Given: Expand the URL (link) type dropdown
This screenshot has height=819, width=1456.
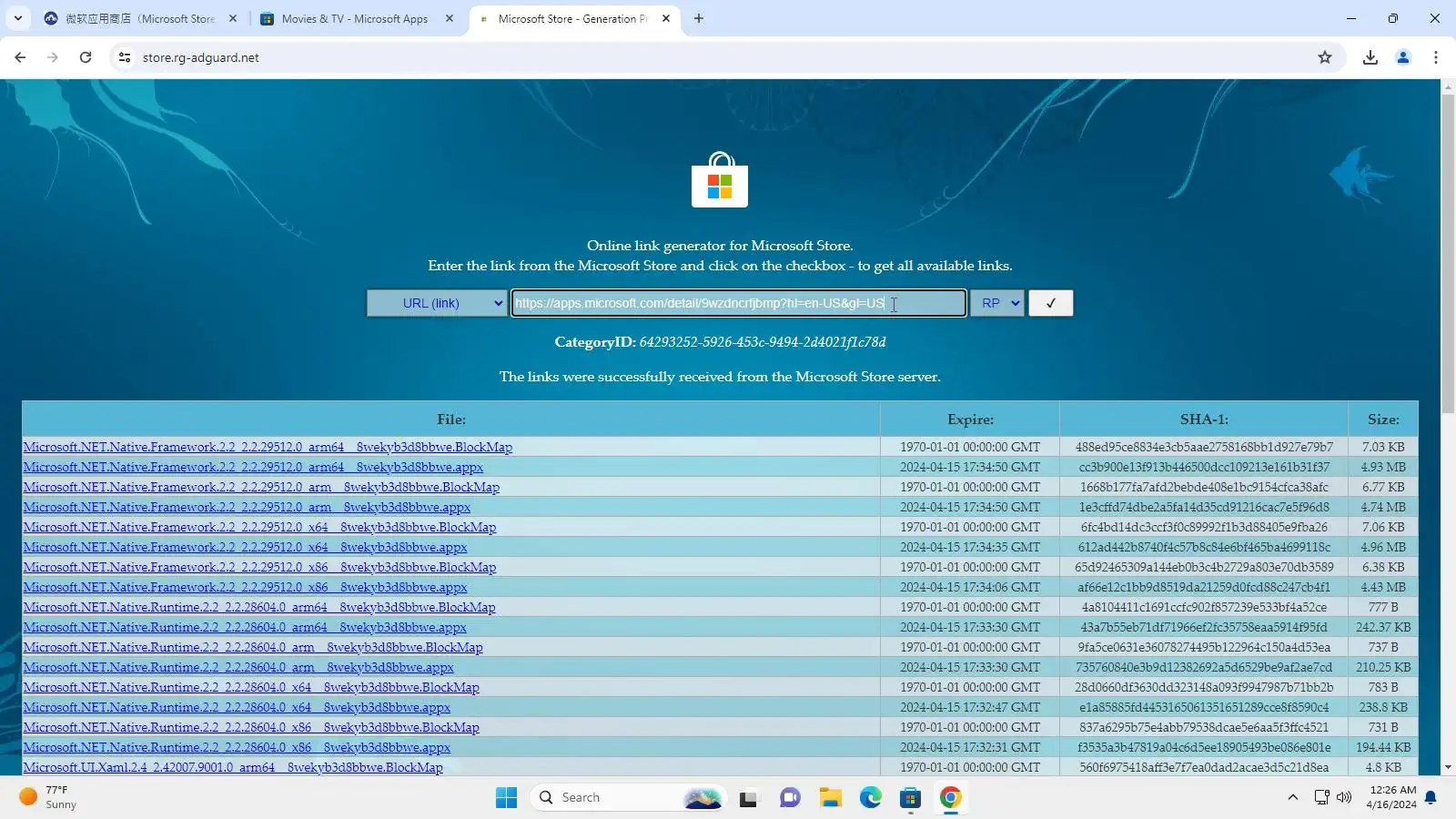Looking at the screenshot, I should pyautogui.click(x=437, y=303).
